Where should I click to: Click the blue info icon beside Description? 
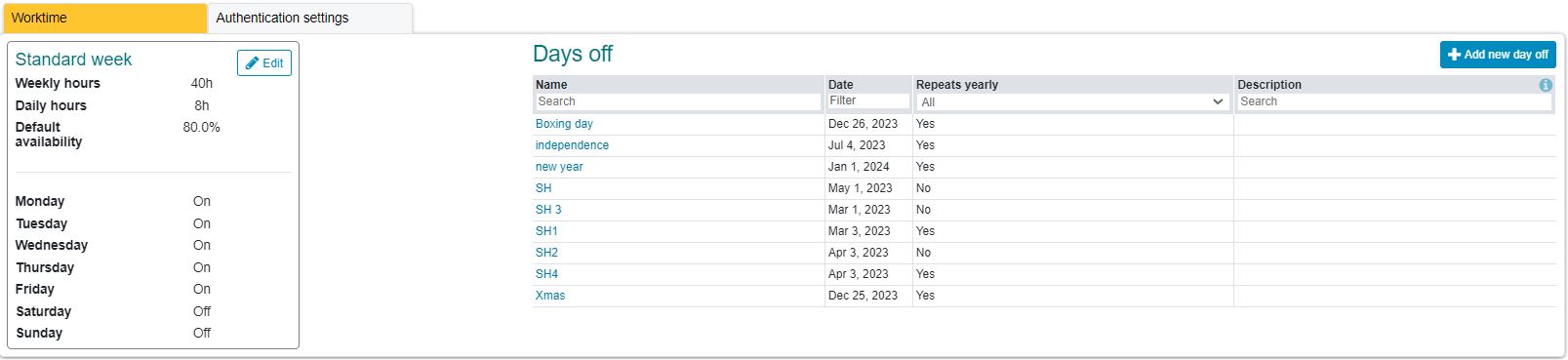point(1546,85)
